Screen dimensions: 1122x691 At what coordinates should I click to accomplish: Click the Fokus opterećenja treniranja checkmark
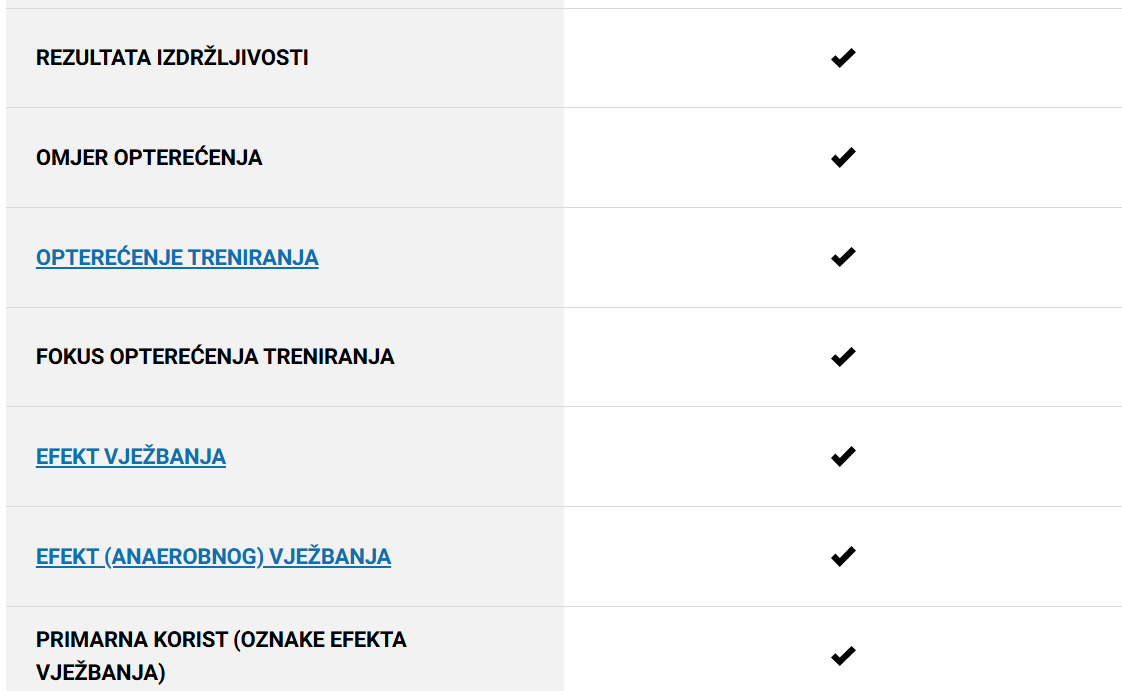[x=843, y=357]
